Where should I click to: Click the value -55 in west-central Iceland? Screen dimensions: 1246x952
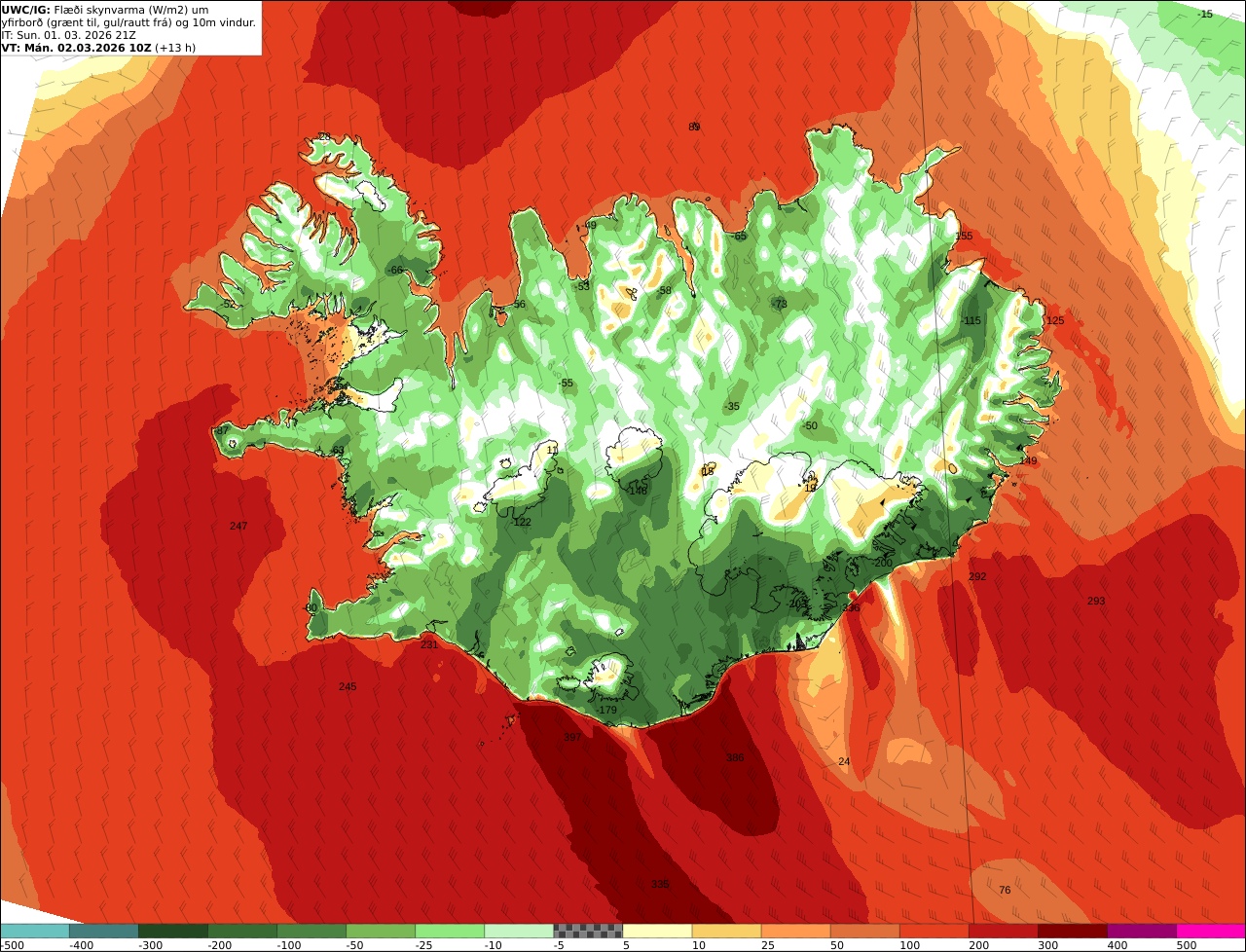pos(566,383)
